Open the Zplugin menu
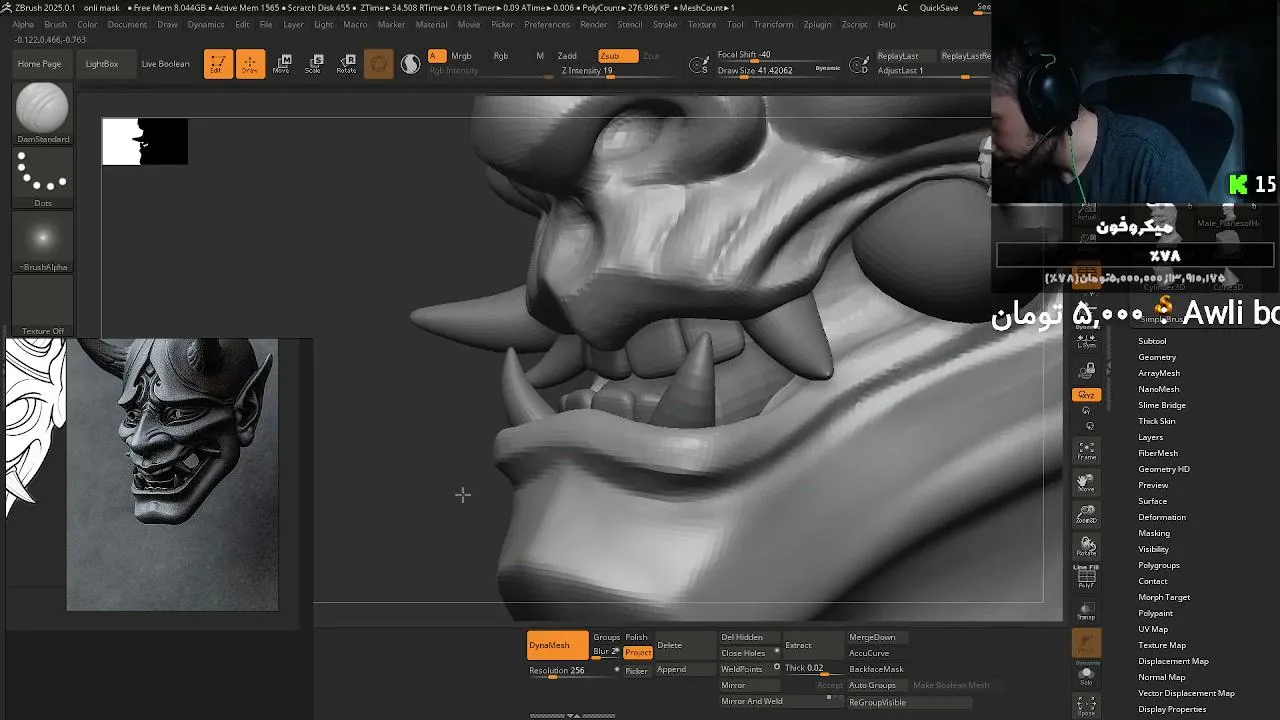1280x720 pixels. pos(817,24)
